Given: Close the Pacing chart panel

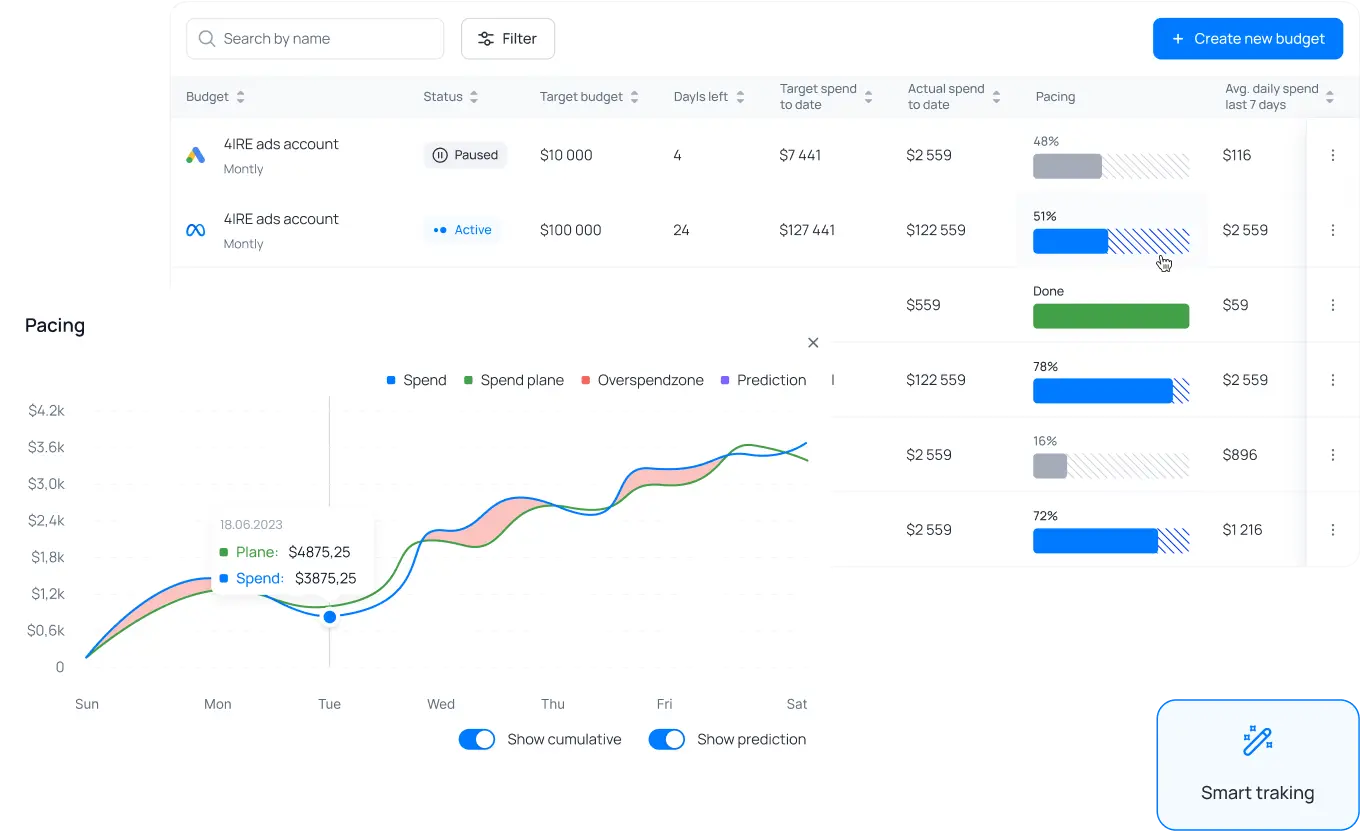Looking at the screenshot, I should (x=813, y=343).
